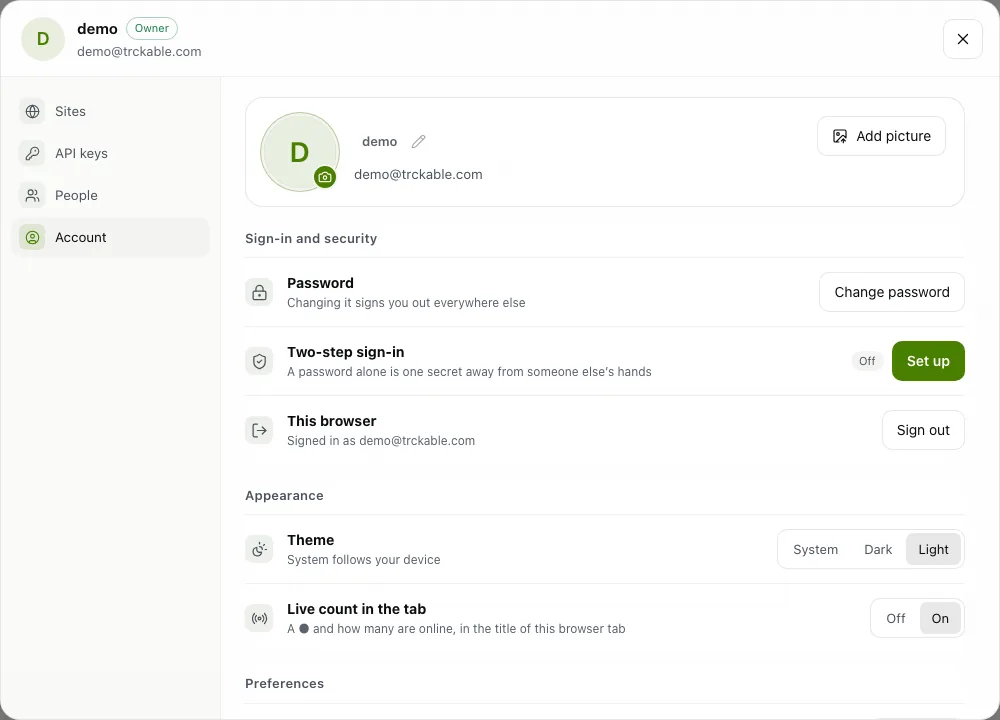This screenshot has width=1000, height=720.
Task: Open the People section
Action: [110, 196]
